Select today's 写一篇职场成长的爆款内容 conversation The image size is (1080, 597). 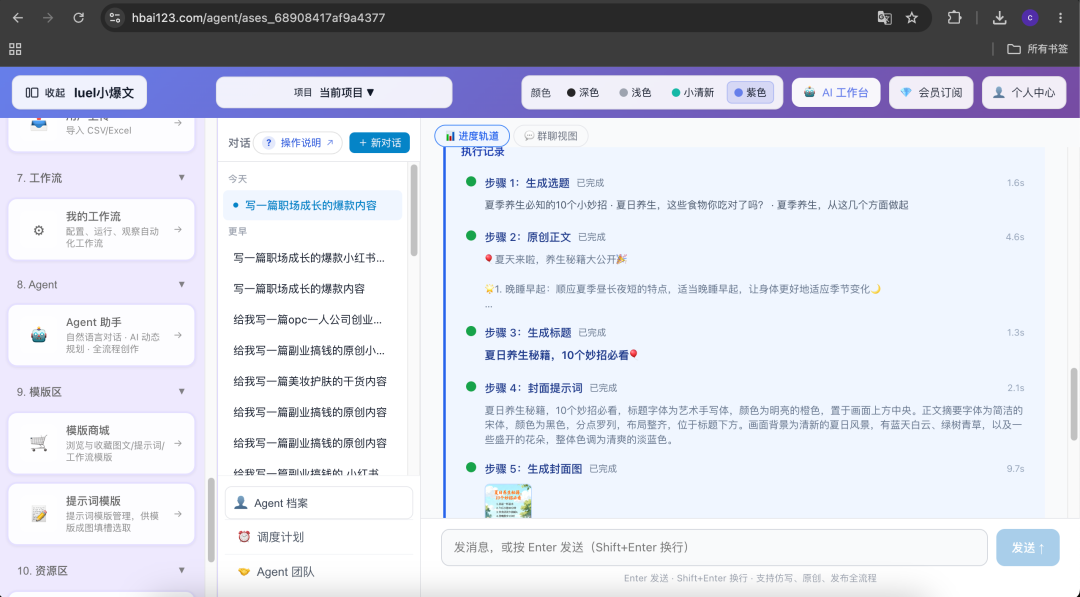click(x=313, y=205)
